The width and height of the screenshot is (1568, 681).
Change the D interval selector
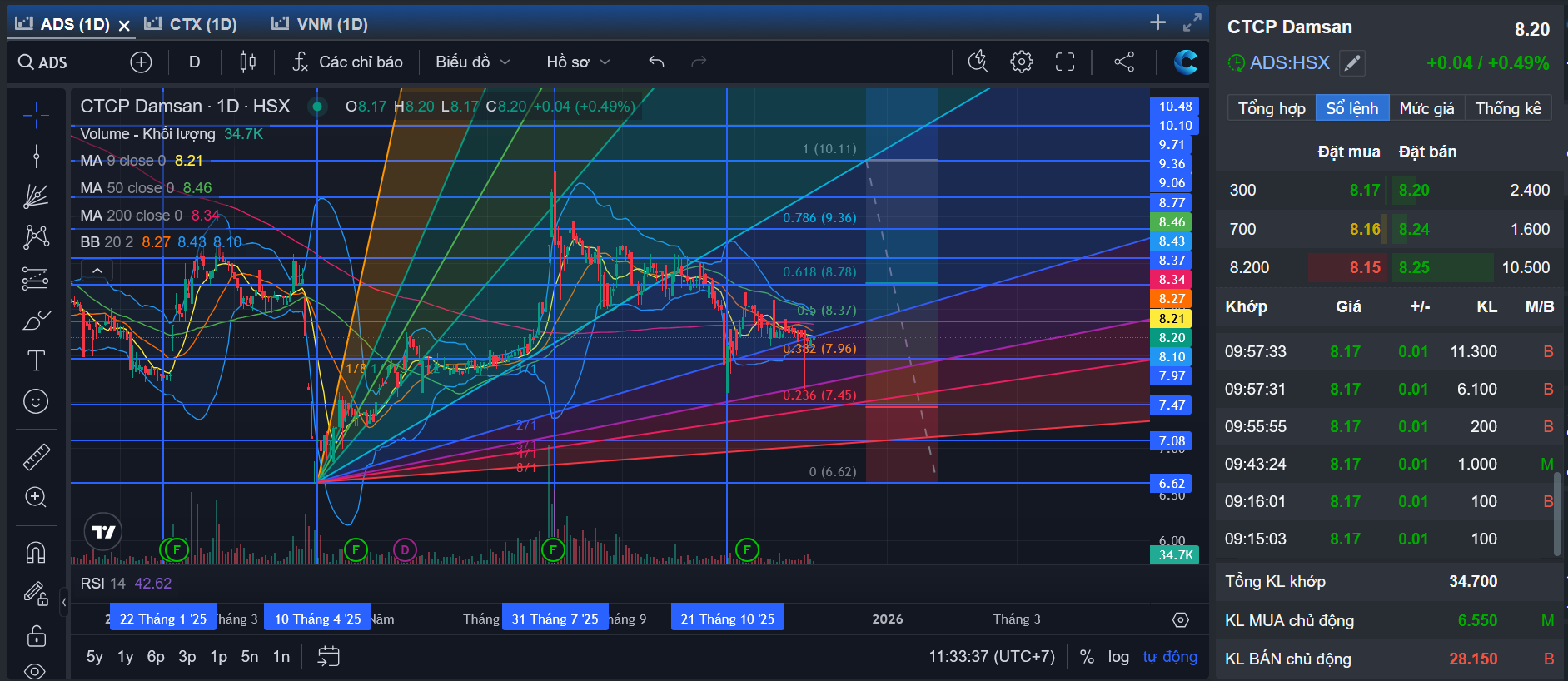click(x=194, y=62)
